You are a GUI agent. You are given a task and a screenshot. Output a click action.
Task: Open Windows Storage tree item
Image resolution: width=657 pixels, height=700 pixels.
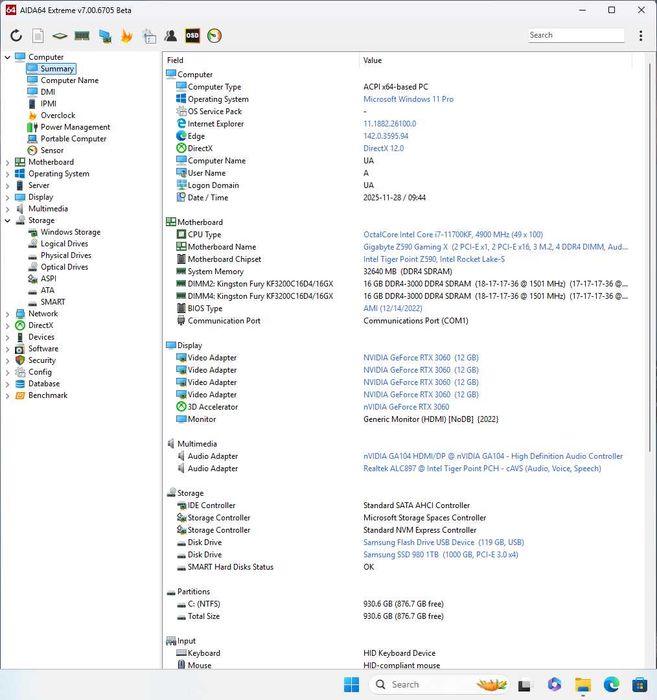70,232
